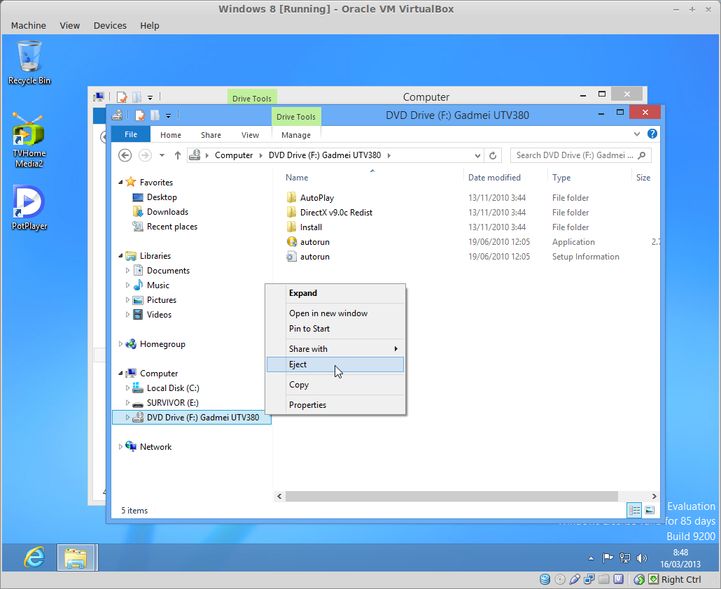721x589 pixels.
Task: Click the Back navigation arrow
Action: [125, 155]
